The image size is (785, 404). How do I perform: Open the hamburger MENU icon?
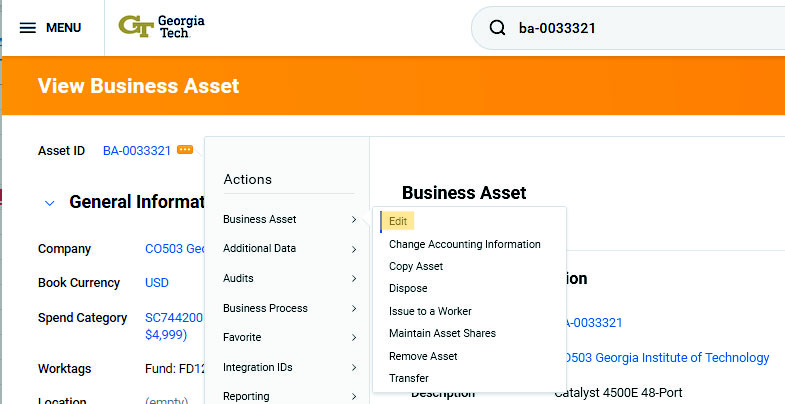coord(28,28)
